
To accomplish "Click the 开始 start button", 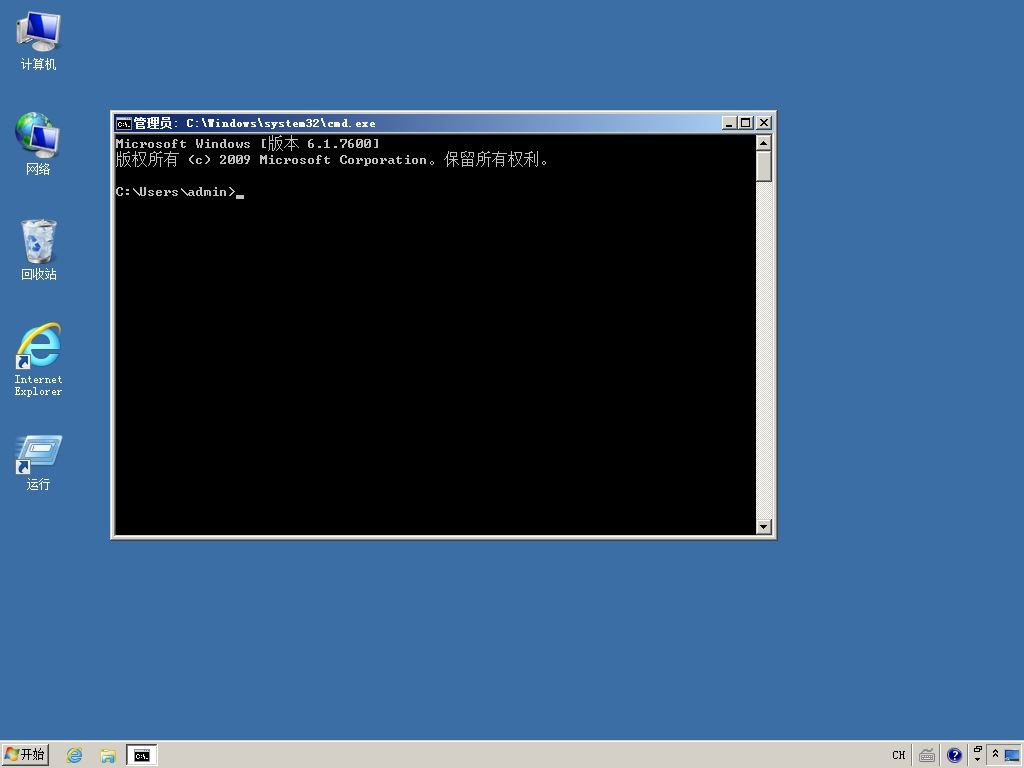I will click(x=25, y=755).
